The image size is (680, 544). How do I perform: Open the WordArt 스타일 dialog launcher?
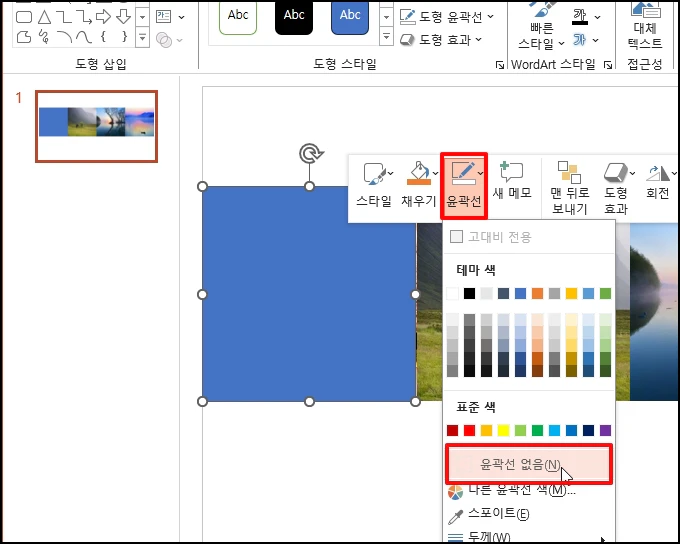pyautogui.click(x=608, y=65)
